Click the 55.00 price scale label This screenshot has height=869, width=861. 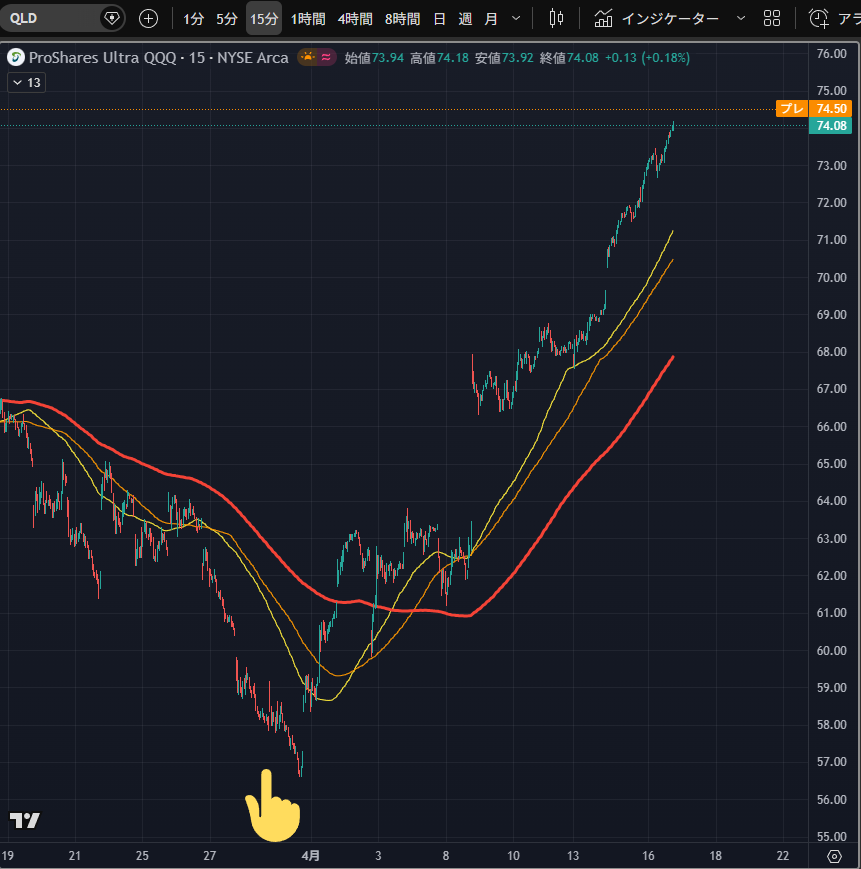(x=832, y=836)
